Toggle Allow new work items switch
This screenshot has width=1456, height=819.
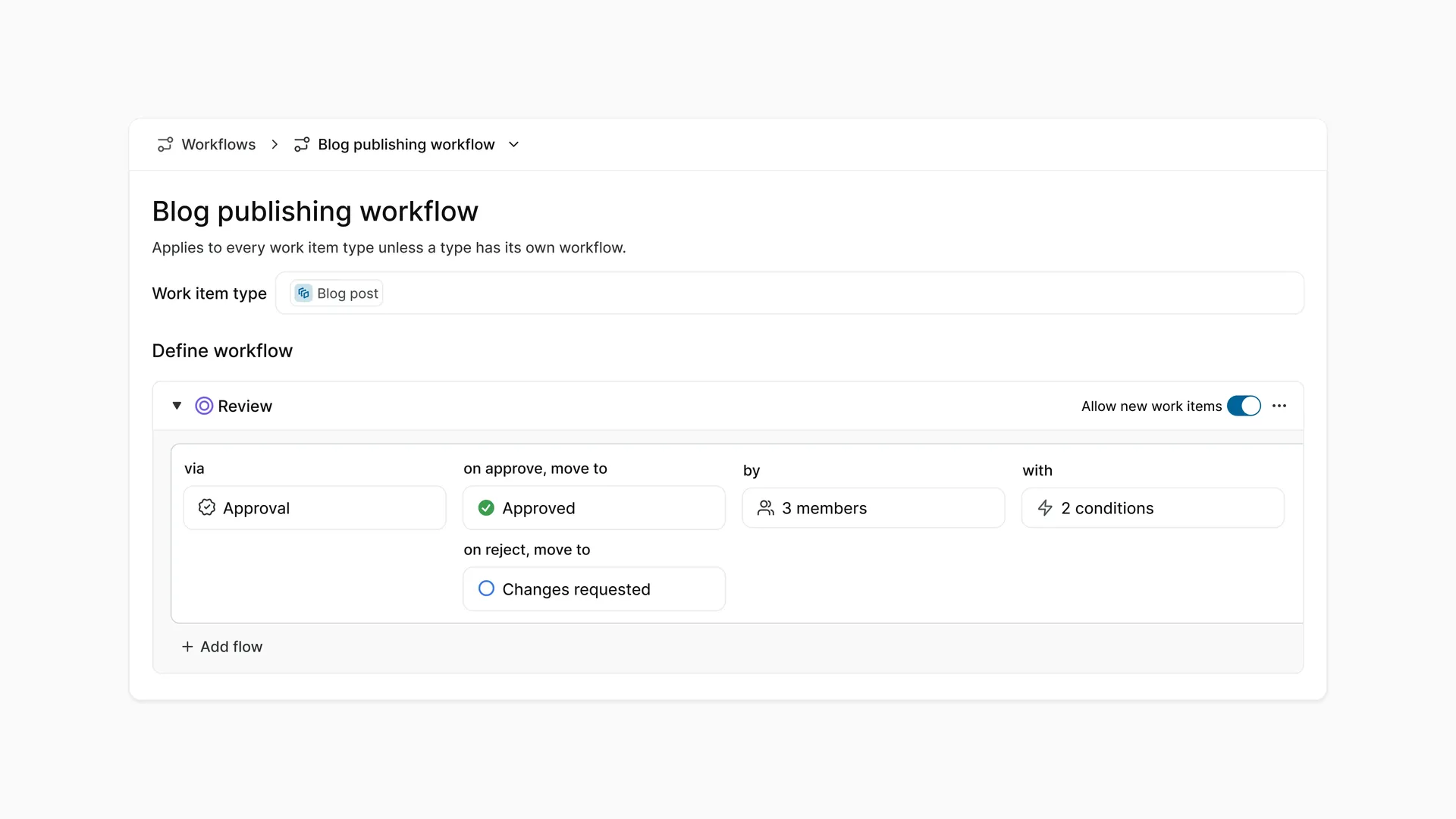point(1244,406)
